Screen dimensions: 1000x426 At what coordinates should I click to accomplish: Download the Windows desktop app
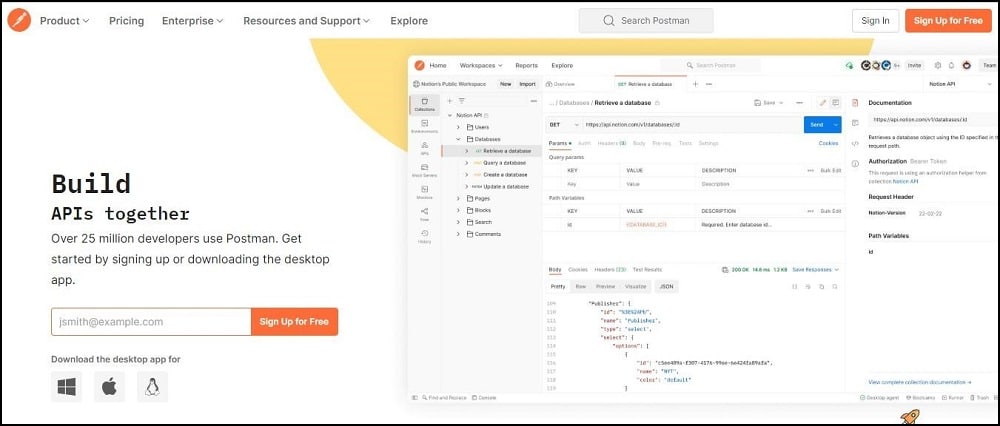point(66,386)
